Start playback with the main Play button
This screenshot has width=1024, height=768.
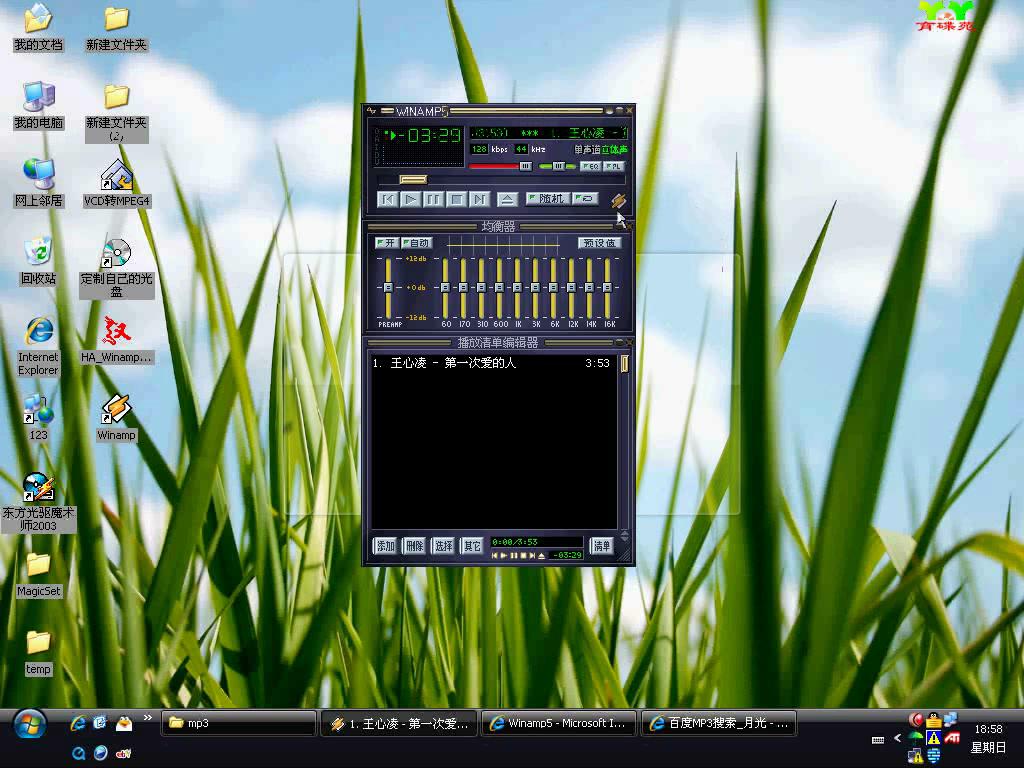411,199
